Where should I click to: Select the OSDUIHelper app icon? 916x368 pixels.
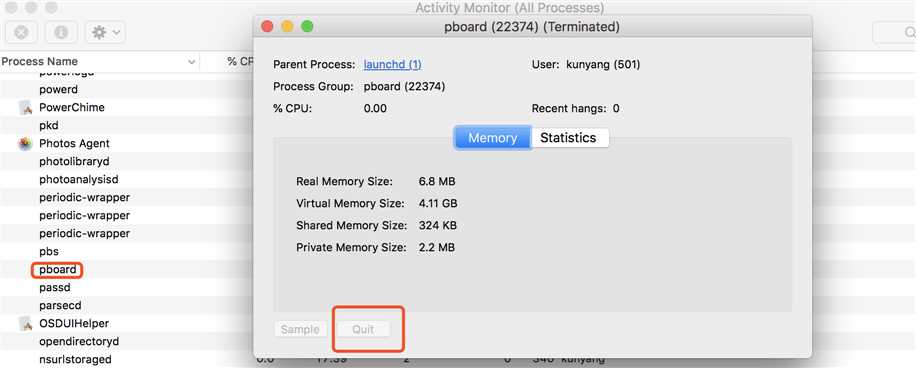click(x=25, y=323)
